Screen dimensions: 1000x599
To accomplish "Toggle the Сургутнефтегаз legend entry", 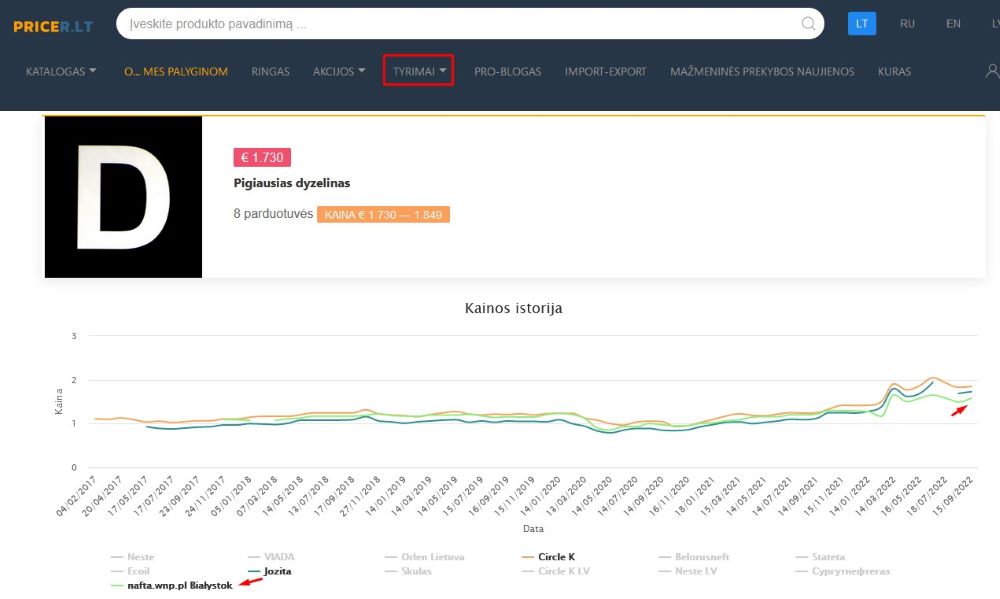I will pos(842,571).
